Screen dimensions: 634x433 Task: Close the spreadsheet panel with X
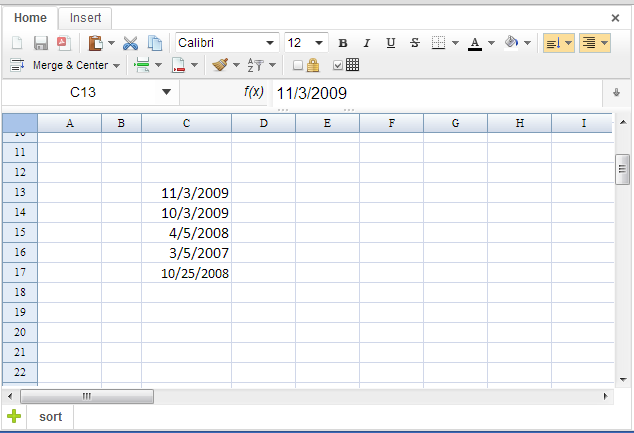615,18
